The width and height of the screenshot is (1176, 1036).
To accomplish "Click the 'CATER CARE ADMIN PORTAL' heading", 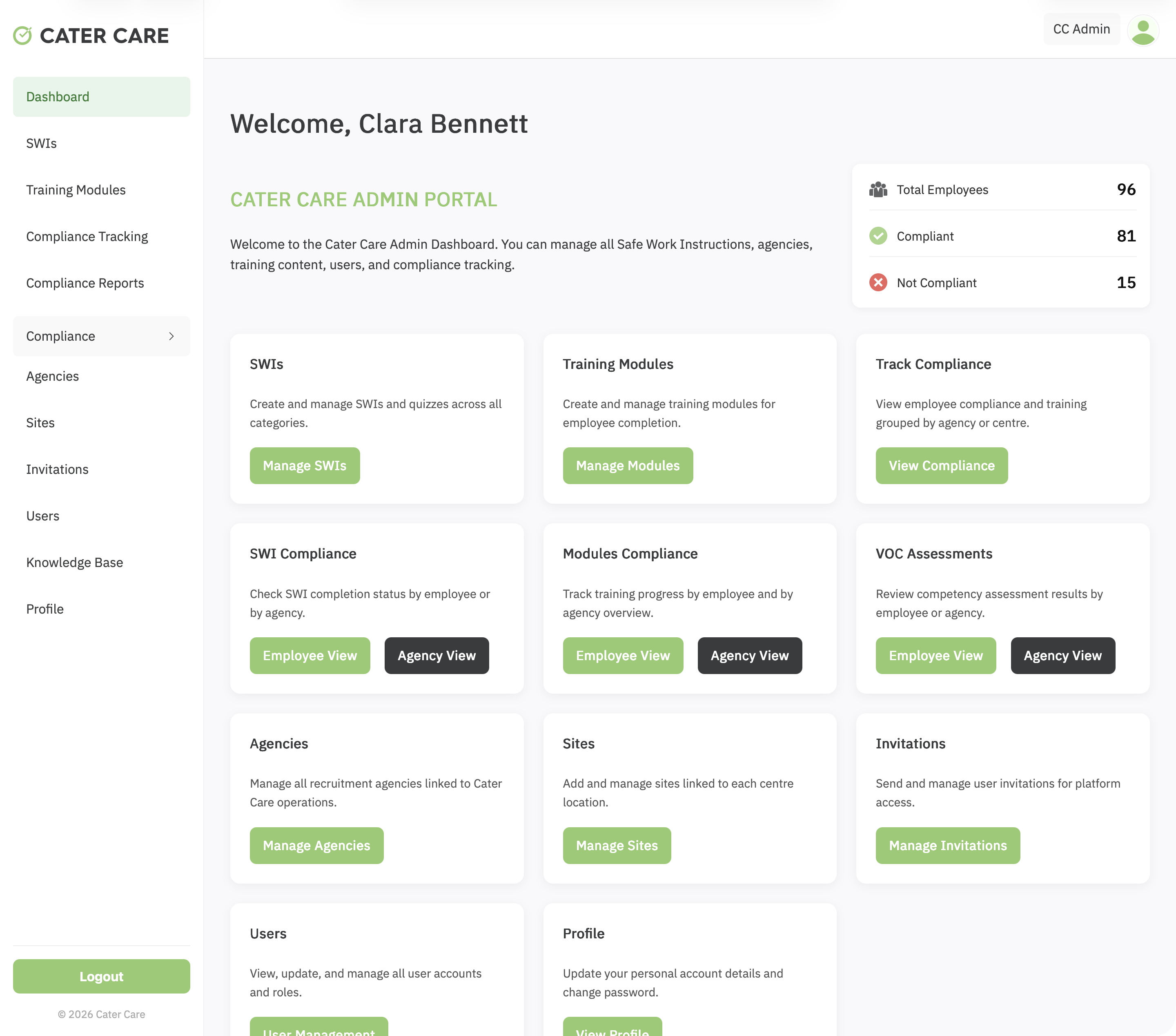I will tap(363, 199).
